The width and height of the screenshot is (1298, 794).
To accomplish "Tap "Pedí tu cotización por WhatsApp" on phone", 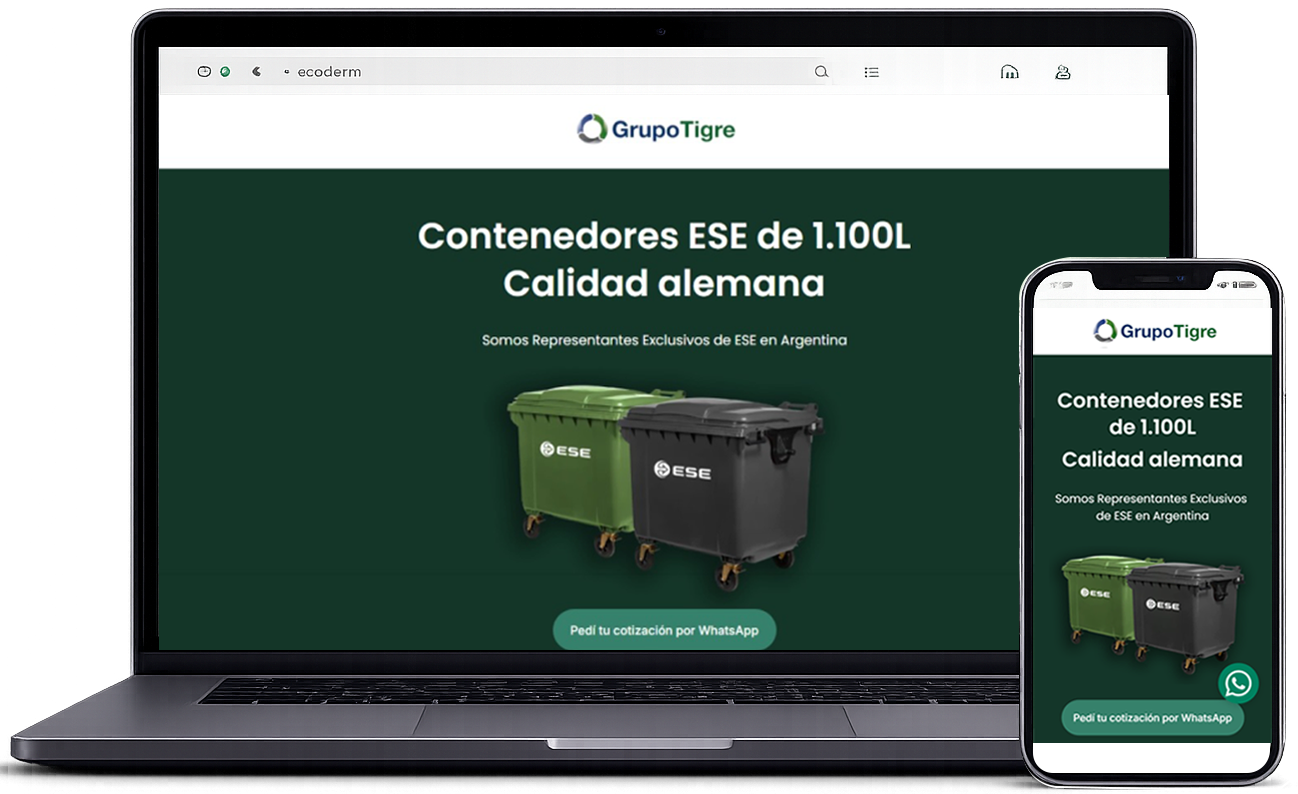I will 1152,718.
